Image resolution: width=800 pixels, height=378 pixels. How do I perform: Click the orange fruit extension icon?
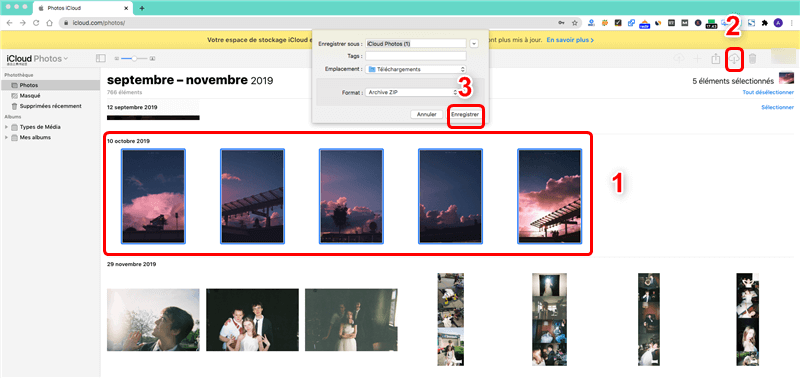(605, 23)
